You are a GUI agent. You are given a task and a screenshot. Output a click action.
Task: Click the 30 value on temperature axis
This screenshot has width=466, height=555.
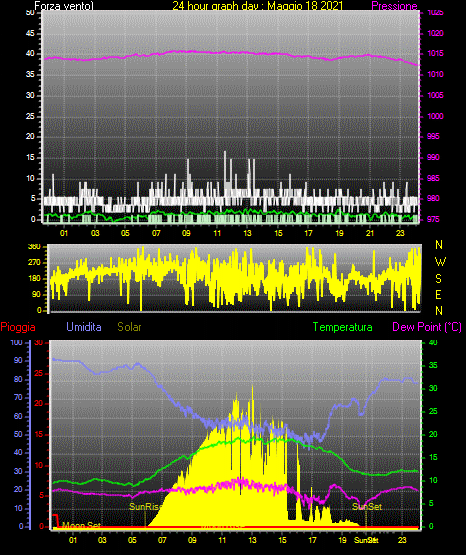pos(433,388)
